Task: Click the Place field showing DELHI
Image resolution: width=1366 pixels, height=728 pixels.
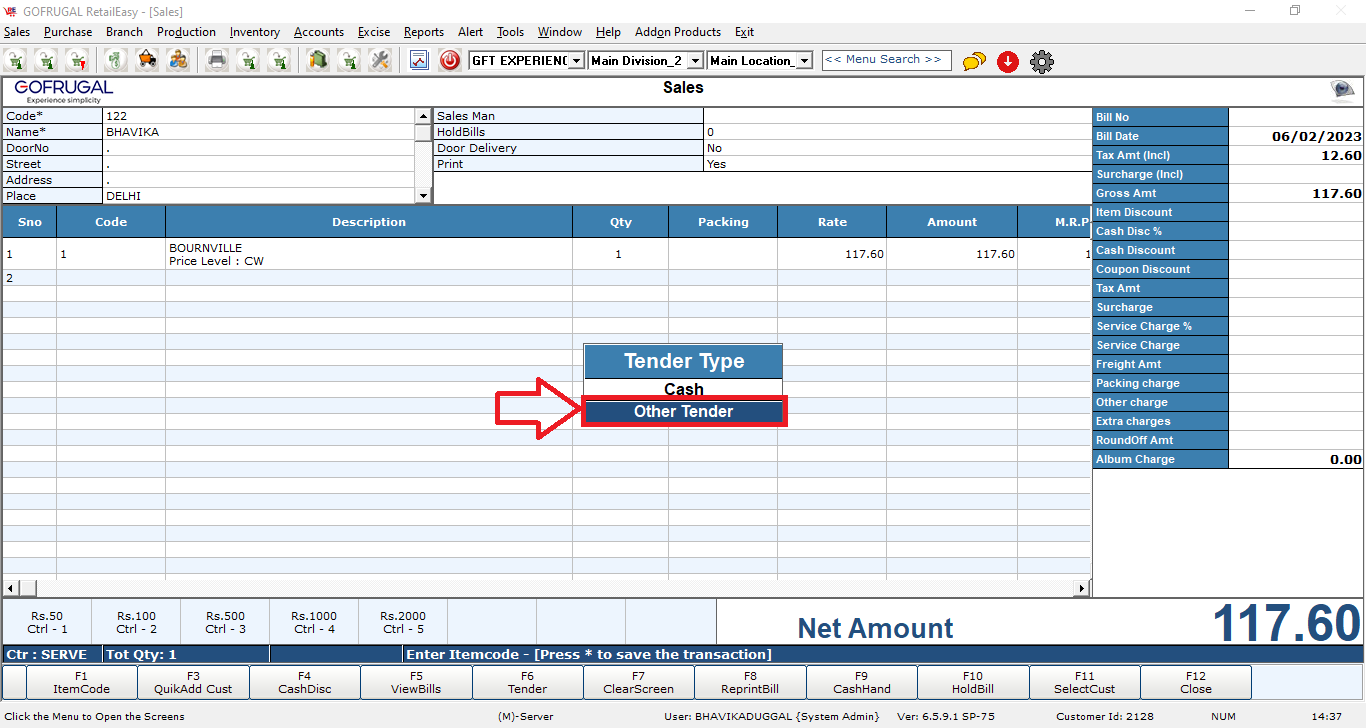Action: coord(259,196)
